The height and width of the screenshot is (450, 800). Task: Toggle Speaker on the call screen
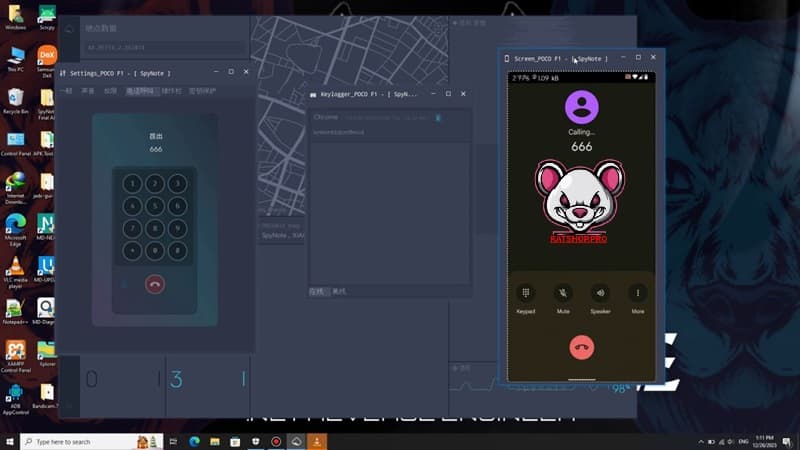pos(600,294)
